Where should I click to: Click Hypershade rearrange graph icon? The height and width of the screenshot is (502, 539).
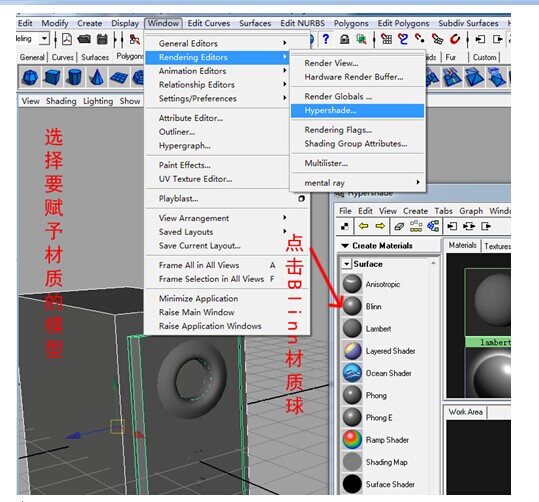pyautogui.click(x=416, y=226)
